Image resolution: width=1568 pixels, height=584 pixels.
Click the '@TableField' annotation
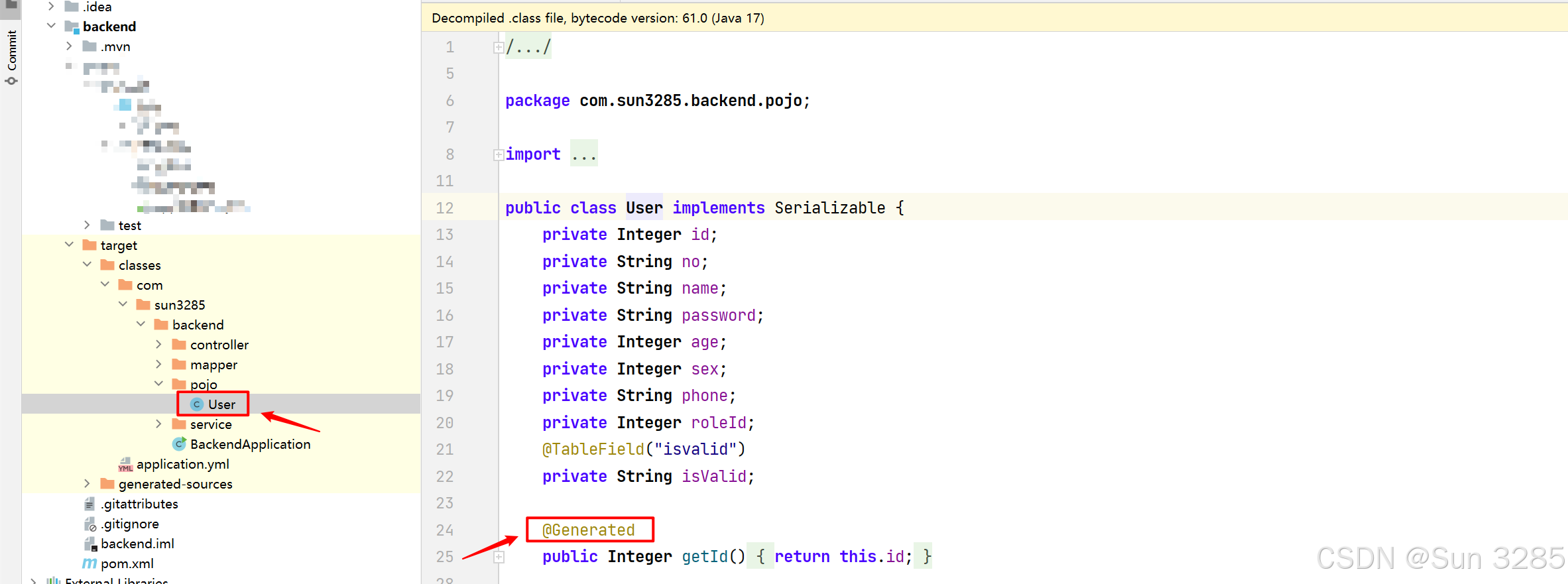click(593, 449)
